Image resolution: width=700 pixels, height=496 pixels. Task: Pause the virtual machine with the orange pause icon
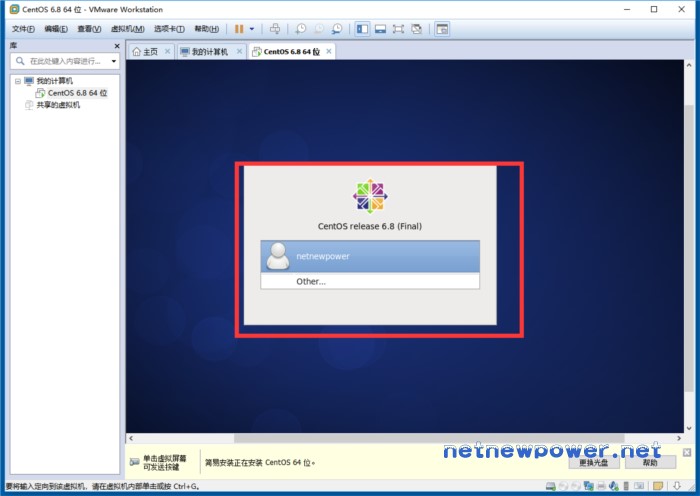pyautogui.click(x=239, y=29)
